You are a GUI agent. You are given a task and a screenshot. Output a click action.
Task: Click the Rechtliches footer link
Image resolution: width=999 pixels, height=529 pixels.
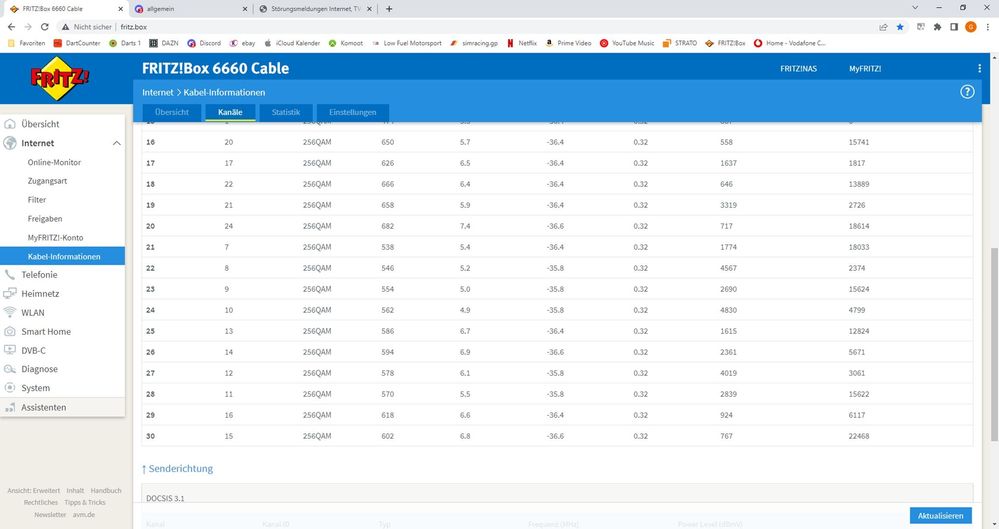tap(41, 503)
